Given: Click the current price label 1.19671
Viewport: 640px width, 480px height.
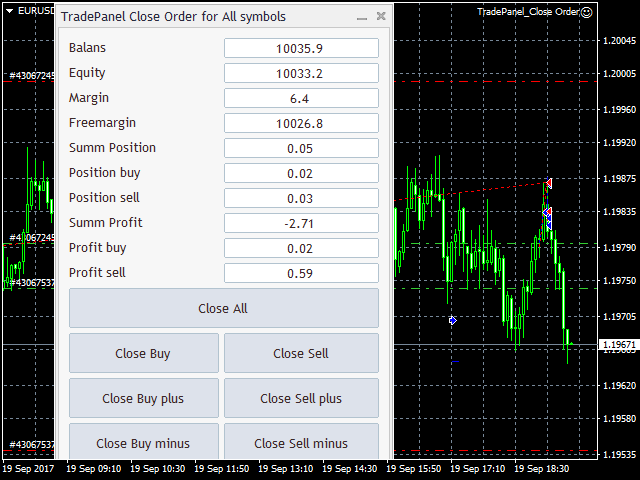Looking at the screenshot, I should (x=619, y=345).
